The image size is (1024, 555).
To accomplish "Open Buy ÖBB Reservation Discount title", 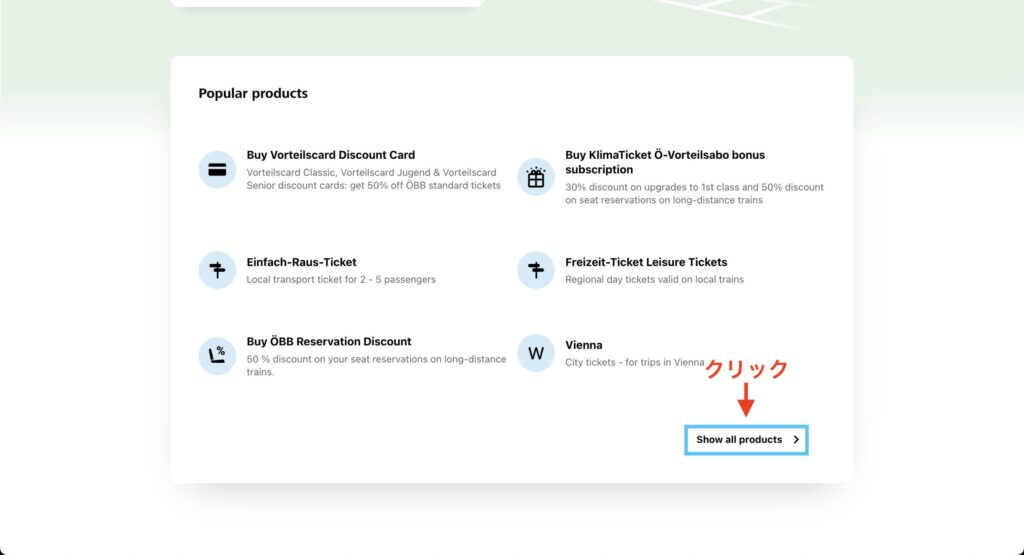I will [329, 341].
